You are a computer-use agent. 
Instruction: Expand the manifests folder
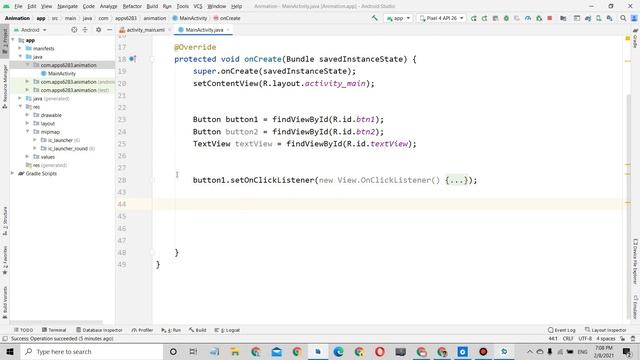click(x=20, y=48)
